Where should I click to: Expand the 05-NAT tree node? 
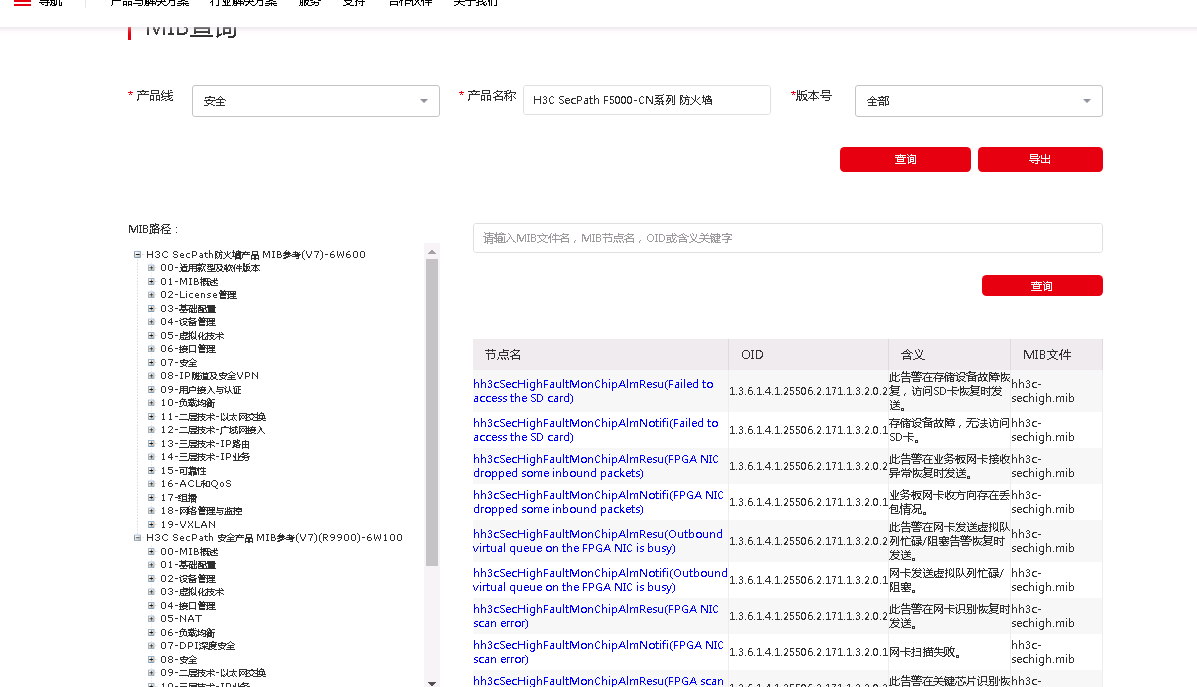coord(151,619)
